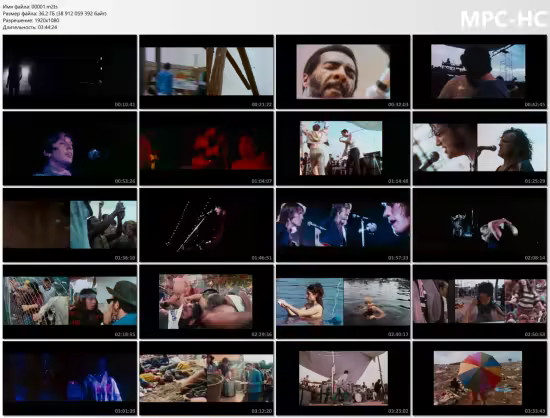Click the stage tower thumbnail at 00:42:45
This screenshot has width=550, height=418.
(479, 72)
